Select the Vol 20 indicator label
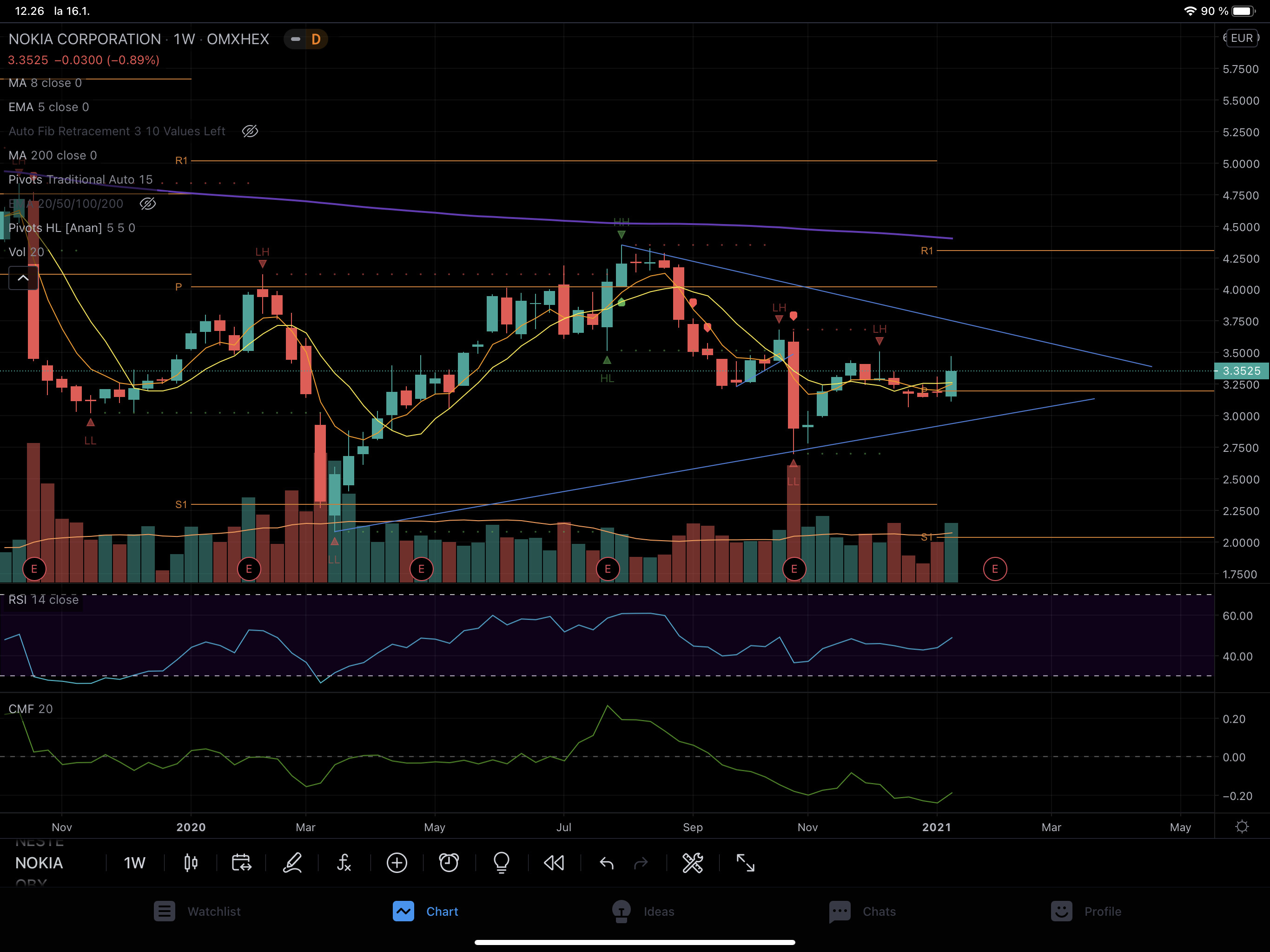Viewport: 1270px width, 952px height. click(x=26, y=252)
